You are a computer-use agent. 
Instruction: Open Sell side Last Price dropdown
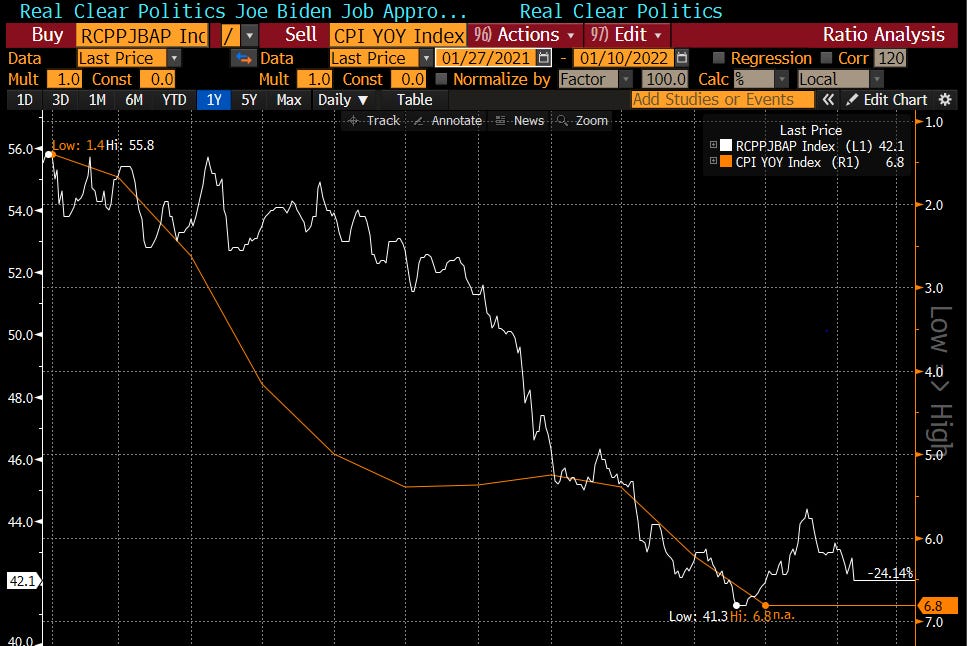[426, 59]
